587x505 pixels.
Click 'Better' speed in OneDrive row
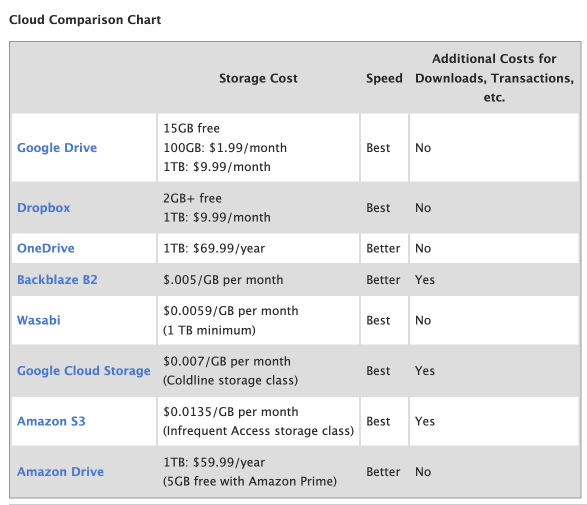(x=383, y=248)
